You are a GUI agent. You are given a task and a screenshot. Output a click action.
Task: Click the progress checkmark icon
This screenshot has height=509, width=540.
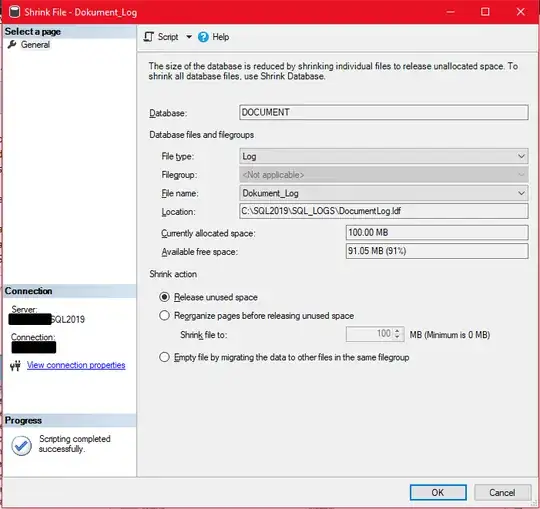click(x=21, y=445)
